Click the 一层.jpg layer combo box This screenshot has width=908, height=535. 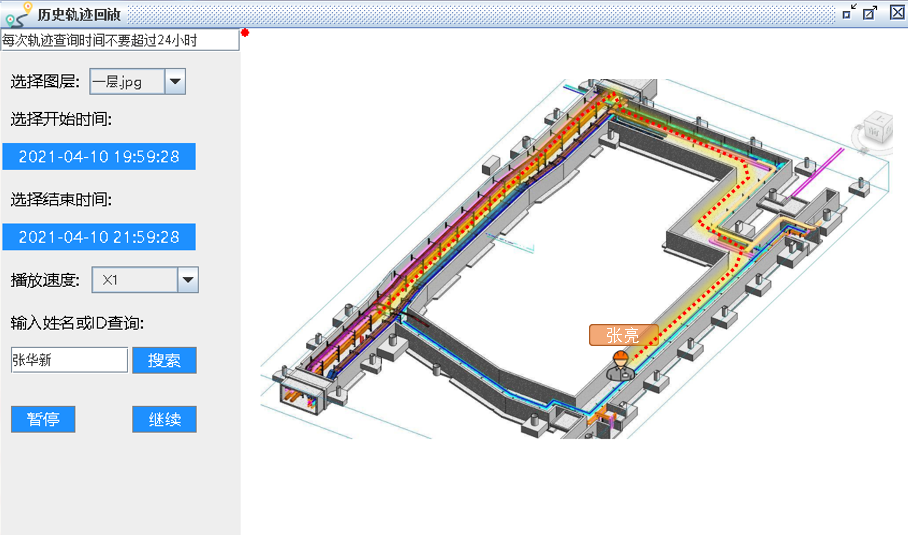(127, 82)
